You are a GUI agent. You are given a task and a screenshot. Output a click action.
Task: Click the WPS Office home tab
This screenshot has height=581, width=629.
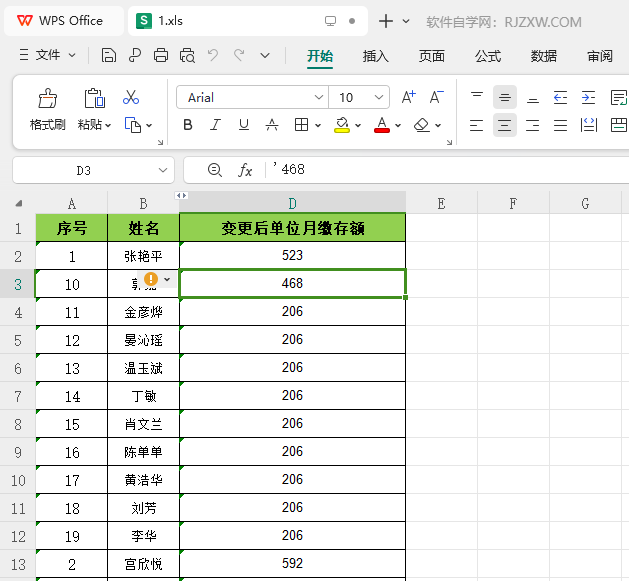pyautogui.click(x=64, y=21)
